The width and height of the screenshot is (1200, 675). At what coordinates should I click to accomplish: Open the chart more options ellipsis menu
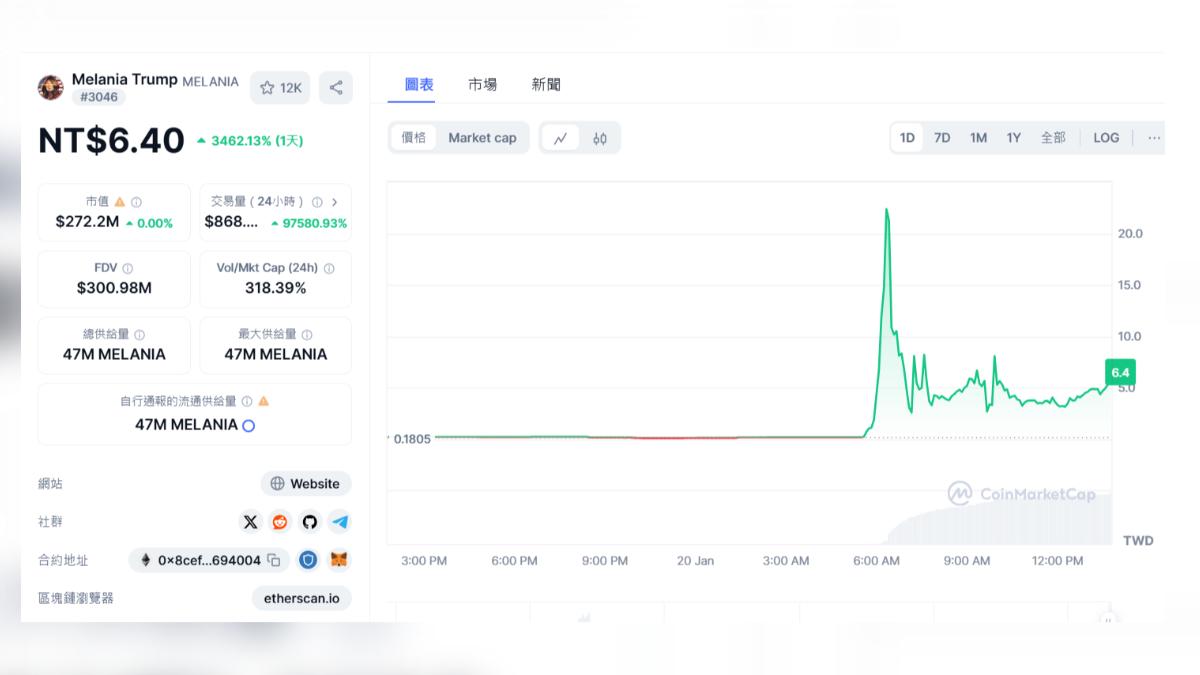1154,138
